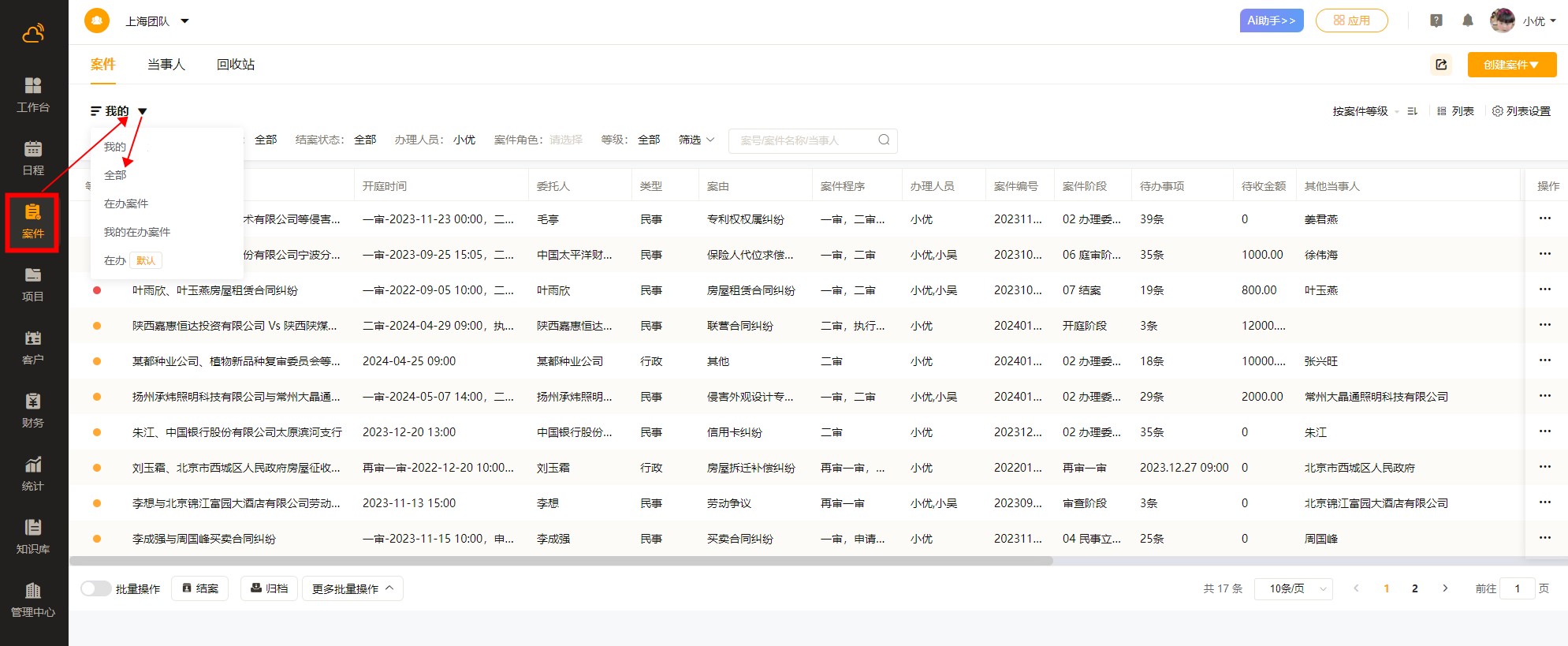
Task: Click the AI助手 button
Action: (x=1271, y=21)
